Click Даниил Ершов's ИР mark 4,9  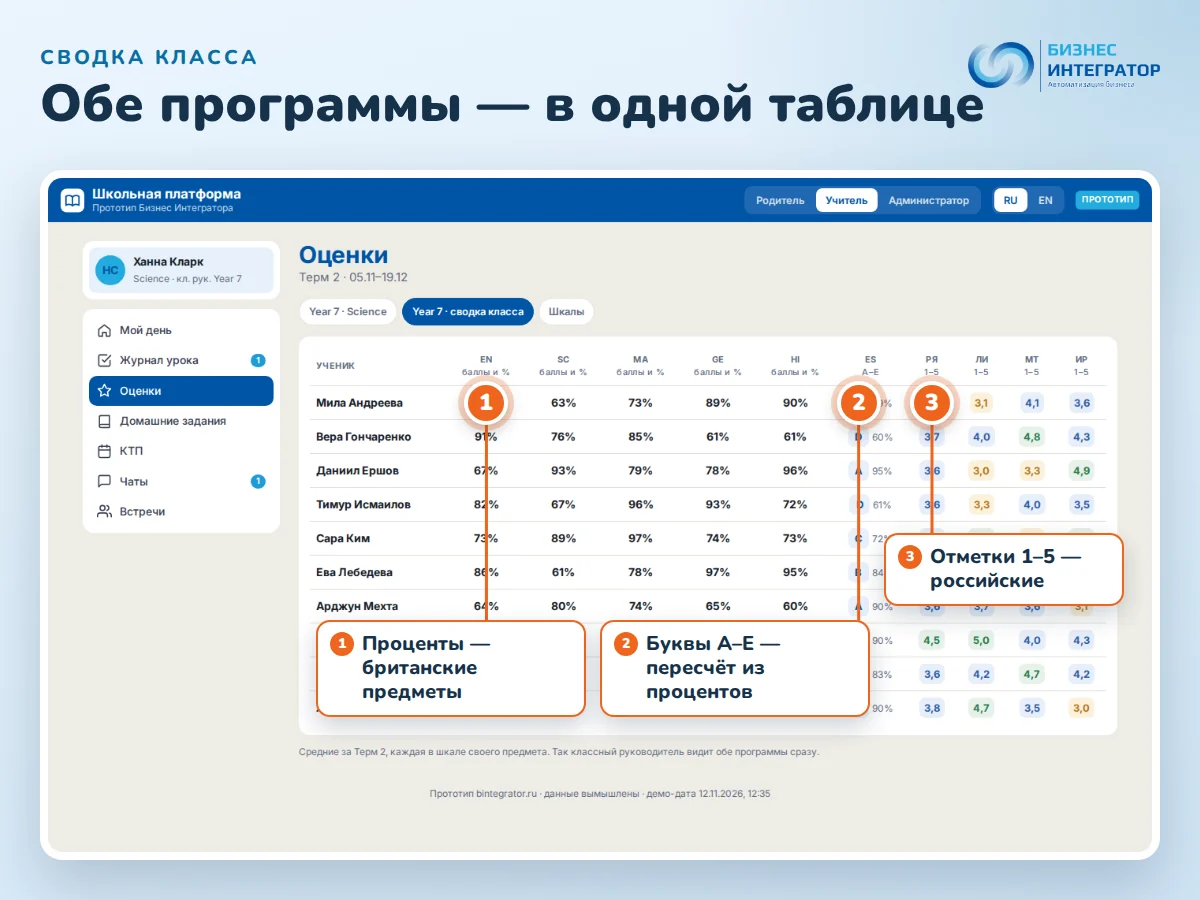pos(1081,471)
